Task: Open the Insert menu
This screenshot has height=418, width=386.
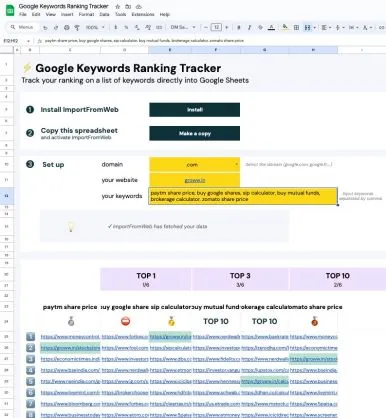Action: pyautogui.click(x=67, y=14)
